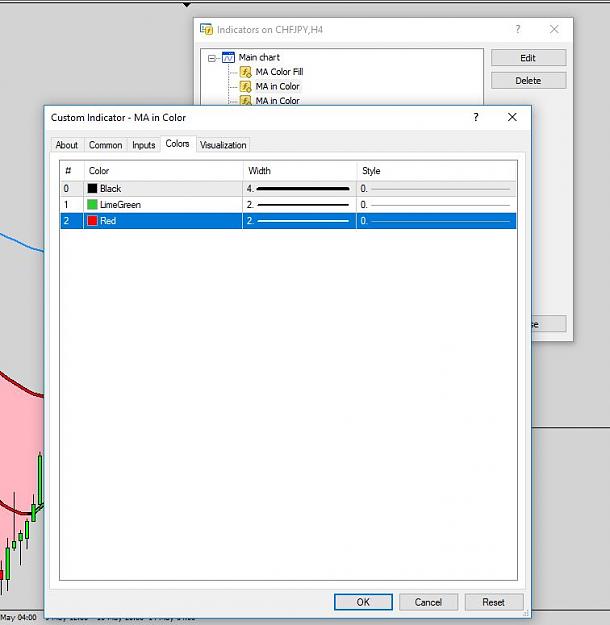Click Cancel in Custom Indicator dialog
The height and width of the screenshot is (625, 610).
[428, 602]
